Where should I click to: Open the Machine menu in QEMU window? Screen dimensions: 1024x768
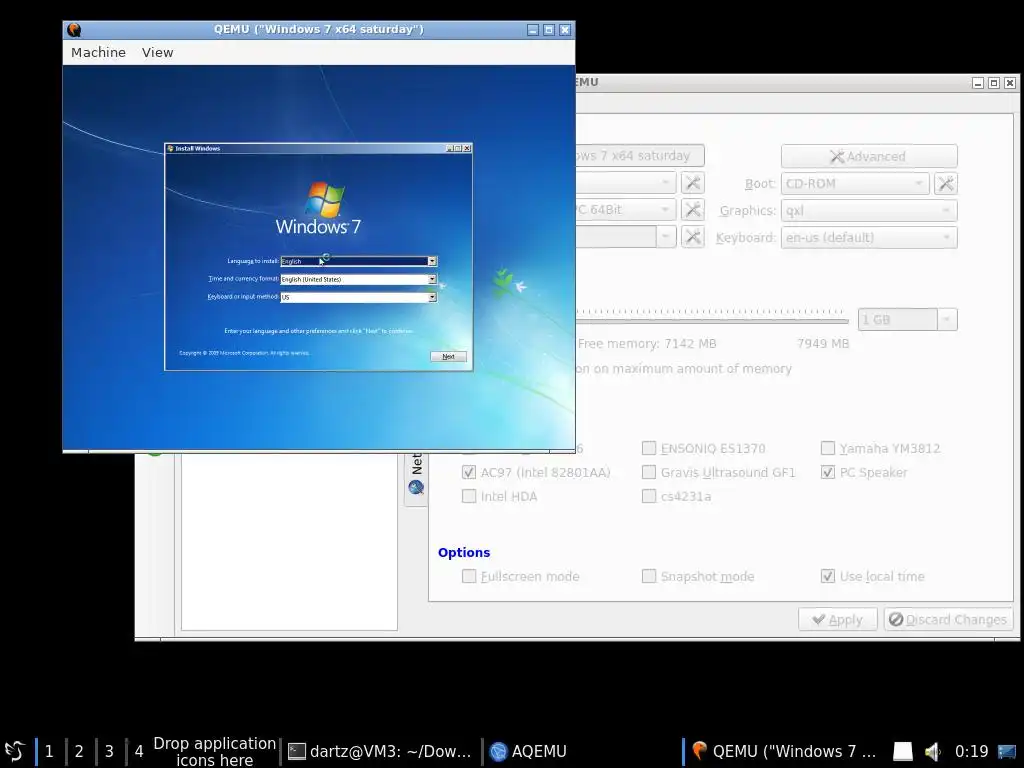(x=98, y=52)
